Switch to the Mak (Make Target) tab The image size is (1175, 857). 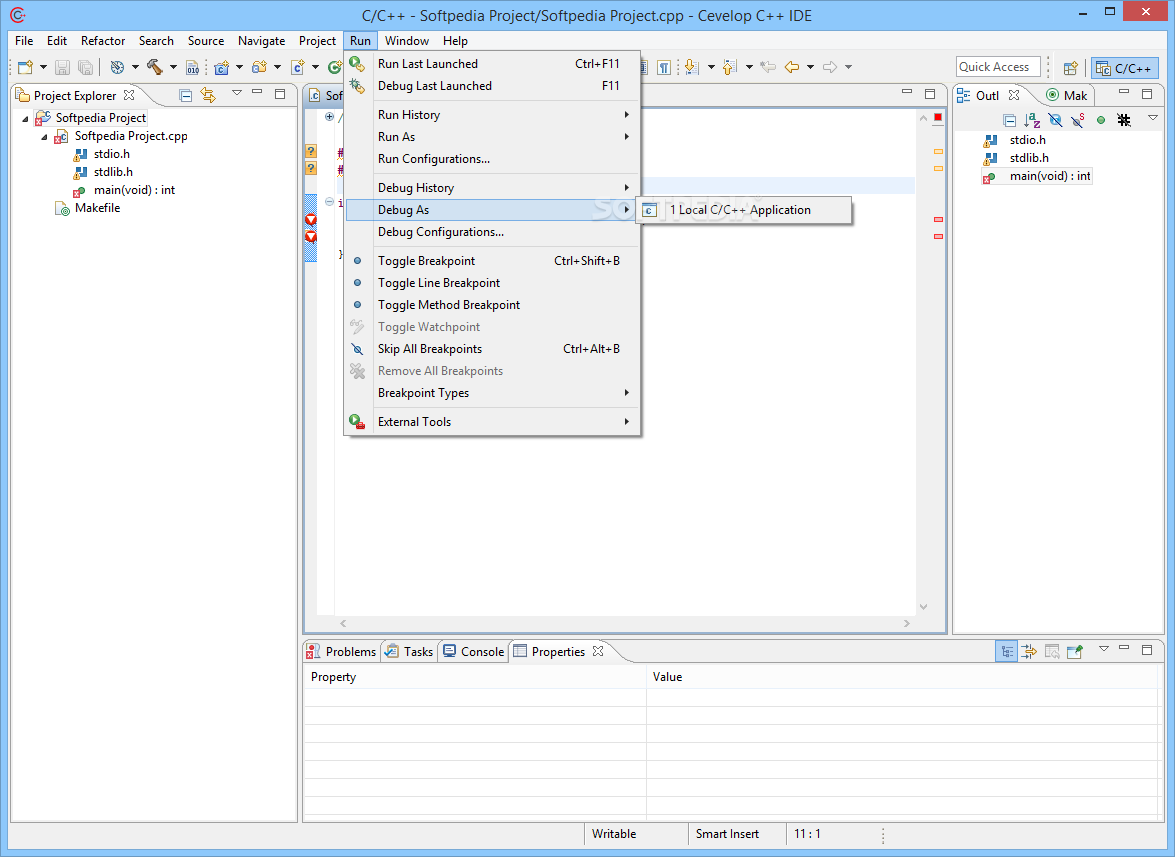[x=1066, y=96]
